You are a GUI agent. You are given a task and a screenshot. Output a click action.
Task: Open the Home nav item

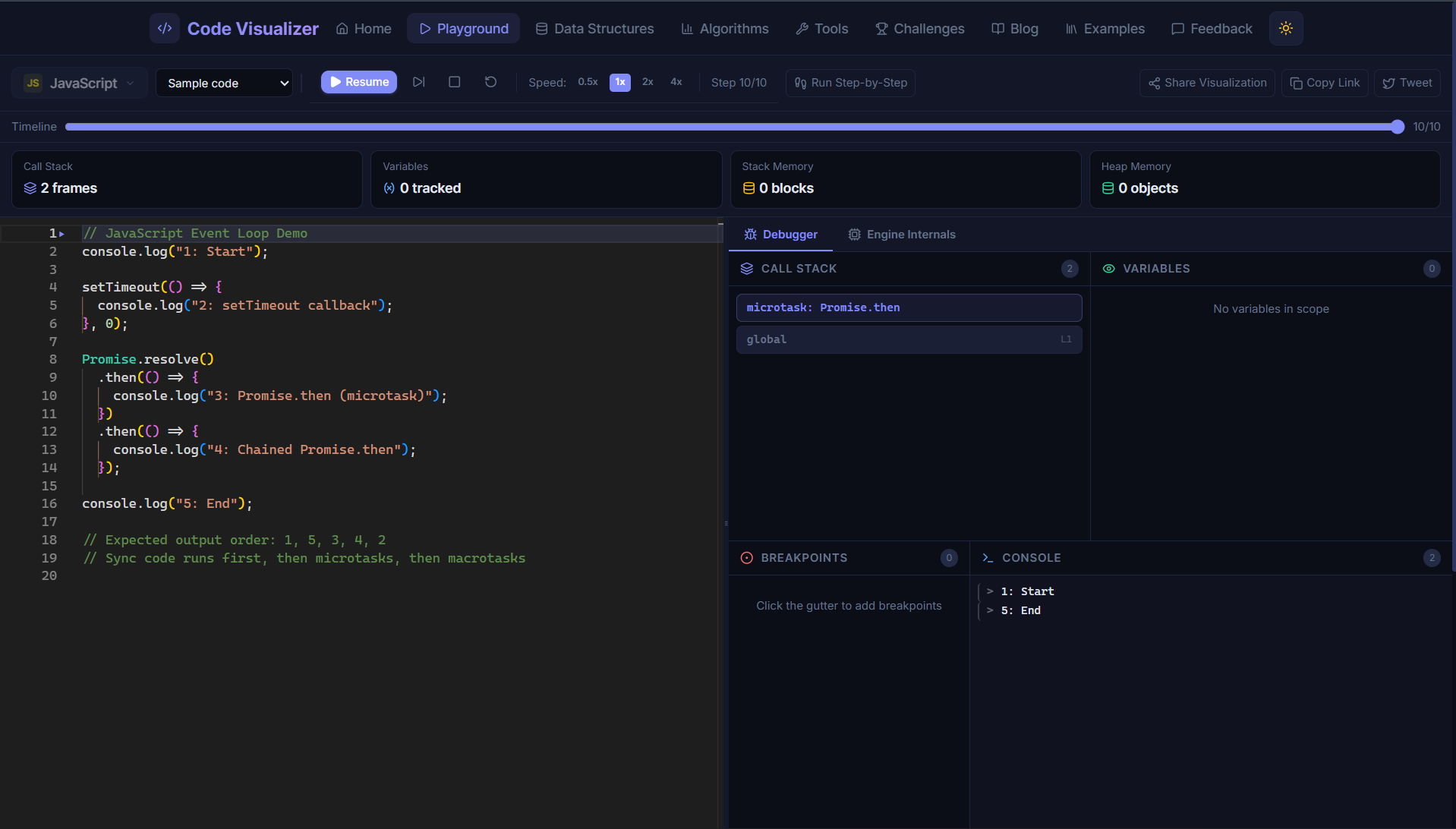(364, 28)
